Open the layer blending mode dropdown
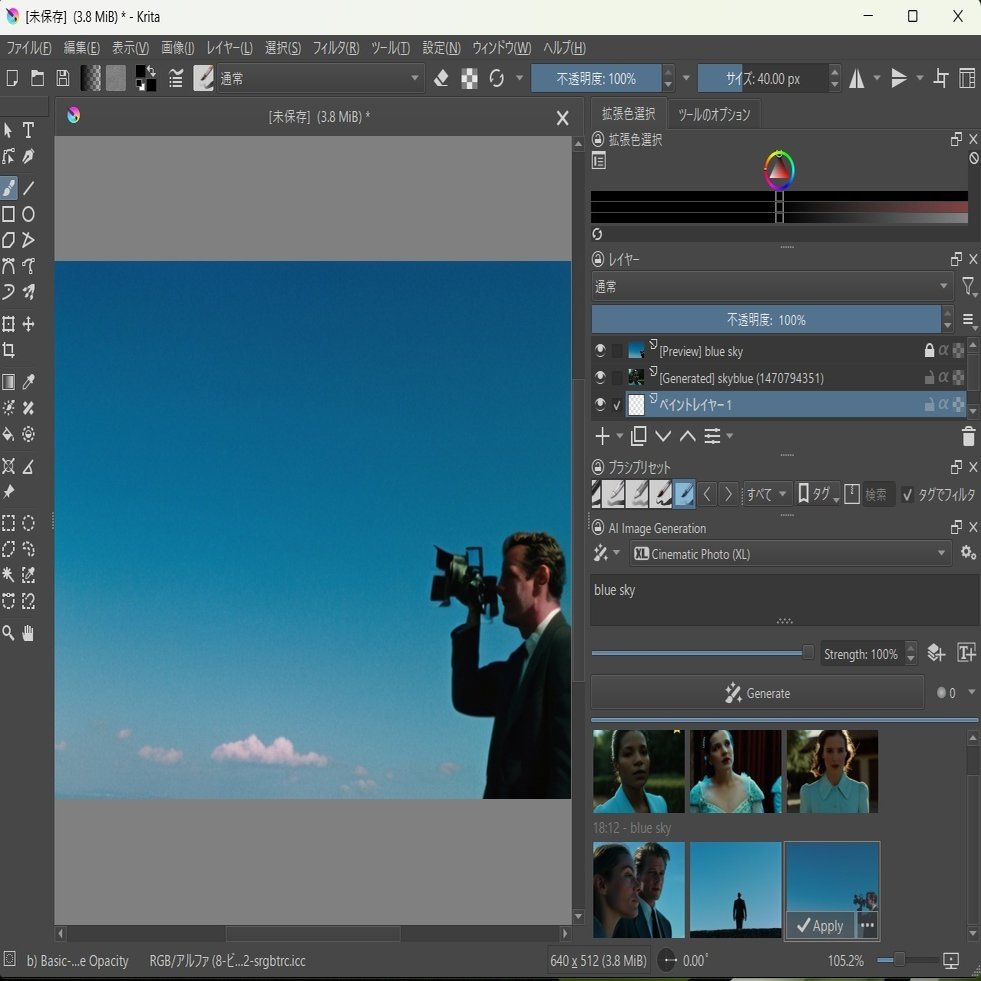Viewport: 981px width, 981px height. (772, 287)
